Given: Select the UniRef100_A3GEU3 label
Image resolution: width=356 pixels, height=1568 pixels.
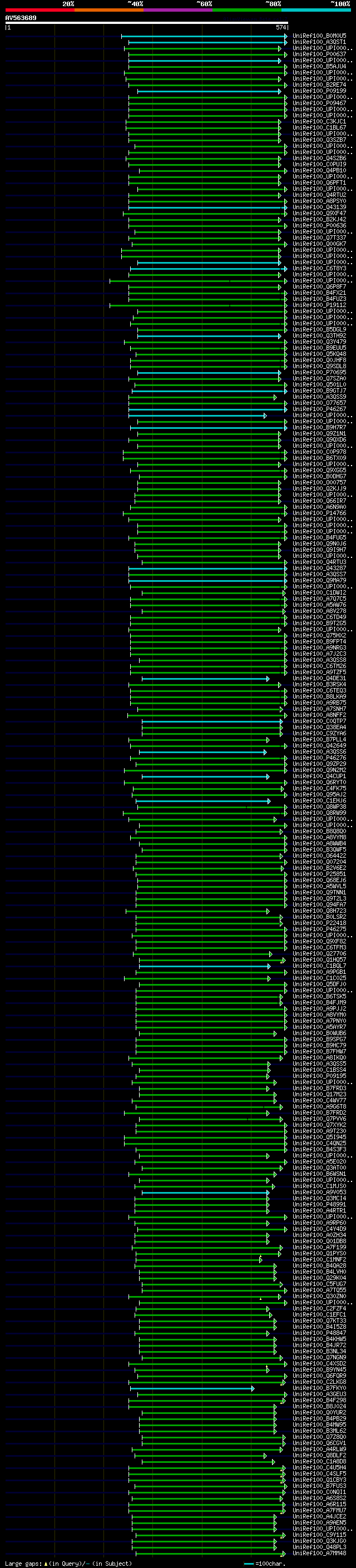Looking at the screenshot, I should pyautogui.click(x=319, y=1394).
